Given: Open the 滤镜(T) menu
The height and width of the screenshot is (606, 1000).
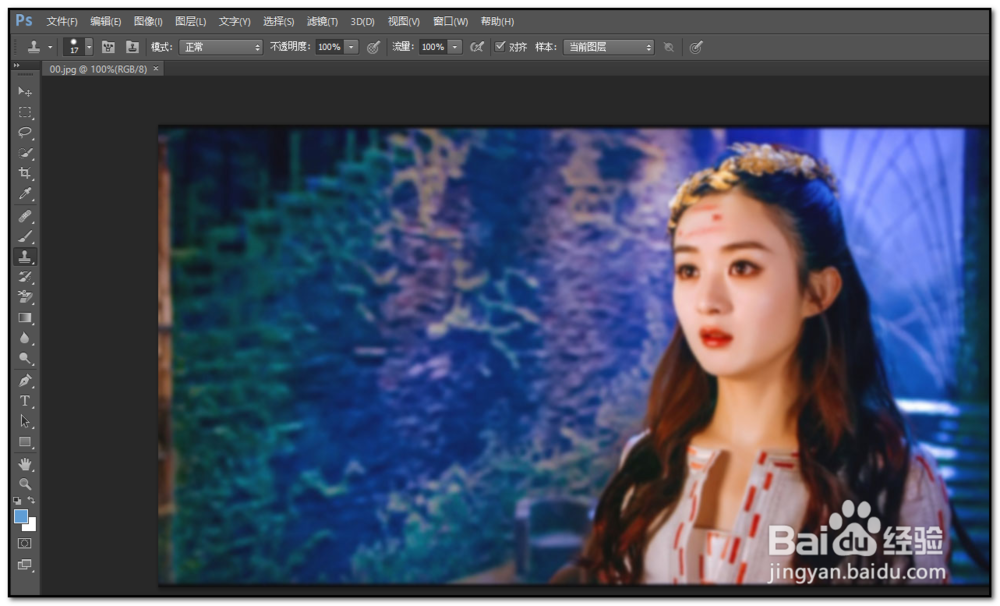Looking at the screenshot, I should [x=322, y=22].
